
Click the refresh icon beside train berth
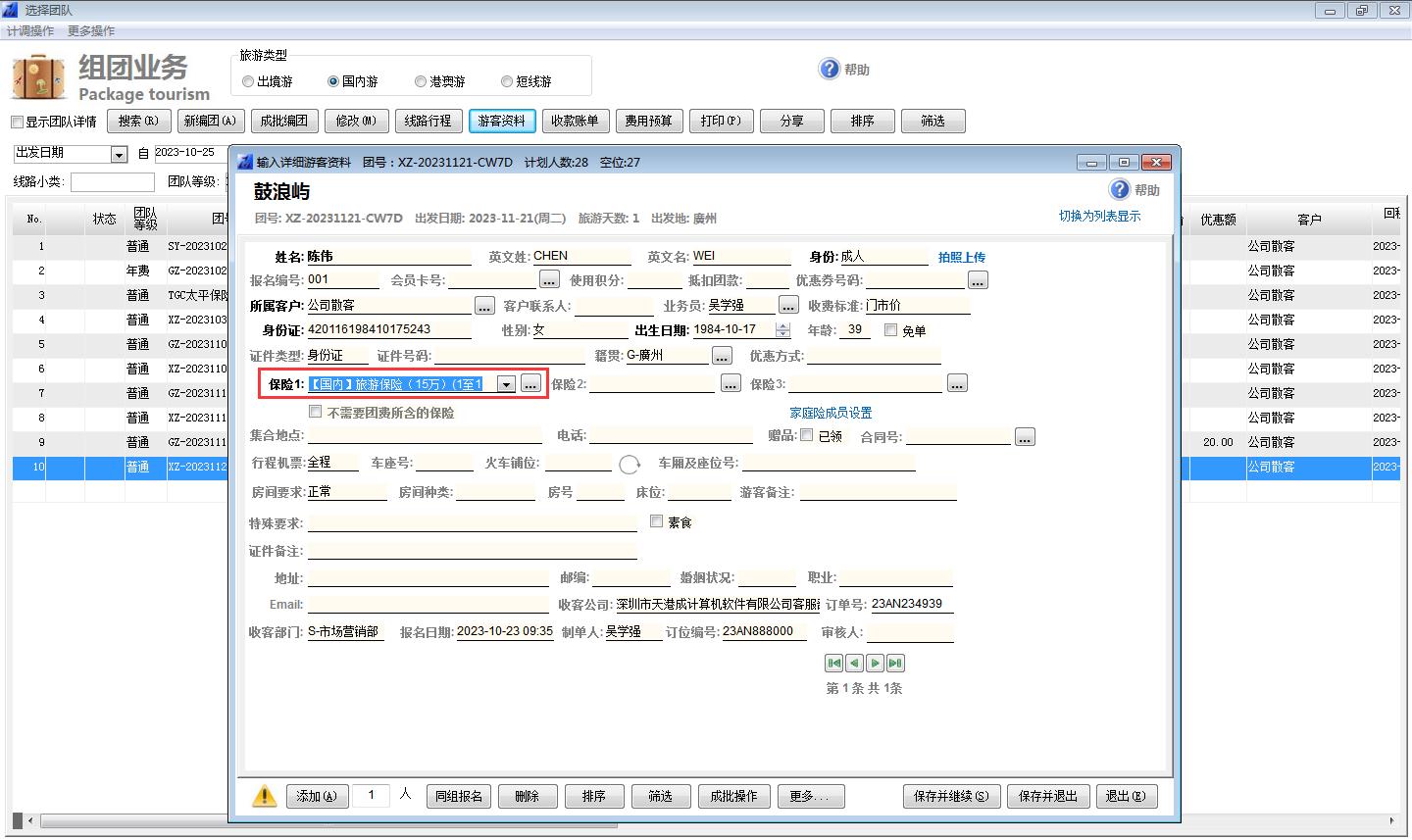pyautogui.click(x=630, y=465)
